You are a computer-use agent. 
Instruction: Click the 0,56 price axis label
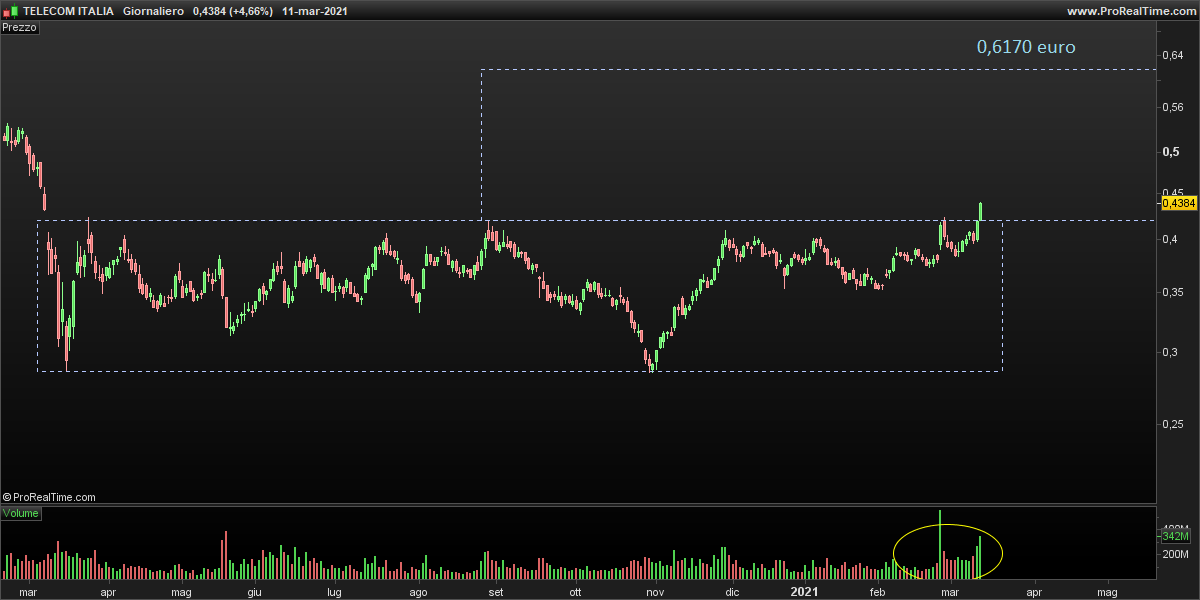[1173, 107]
